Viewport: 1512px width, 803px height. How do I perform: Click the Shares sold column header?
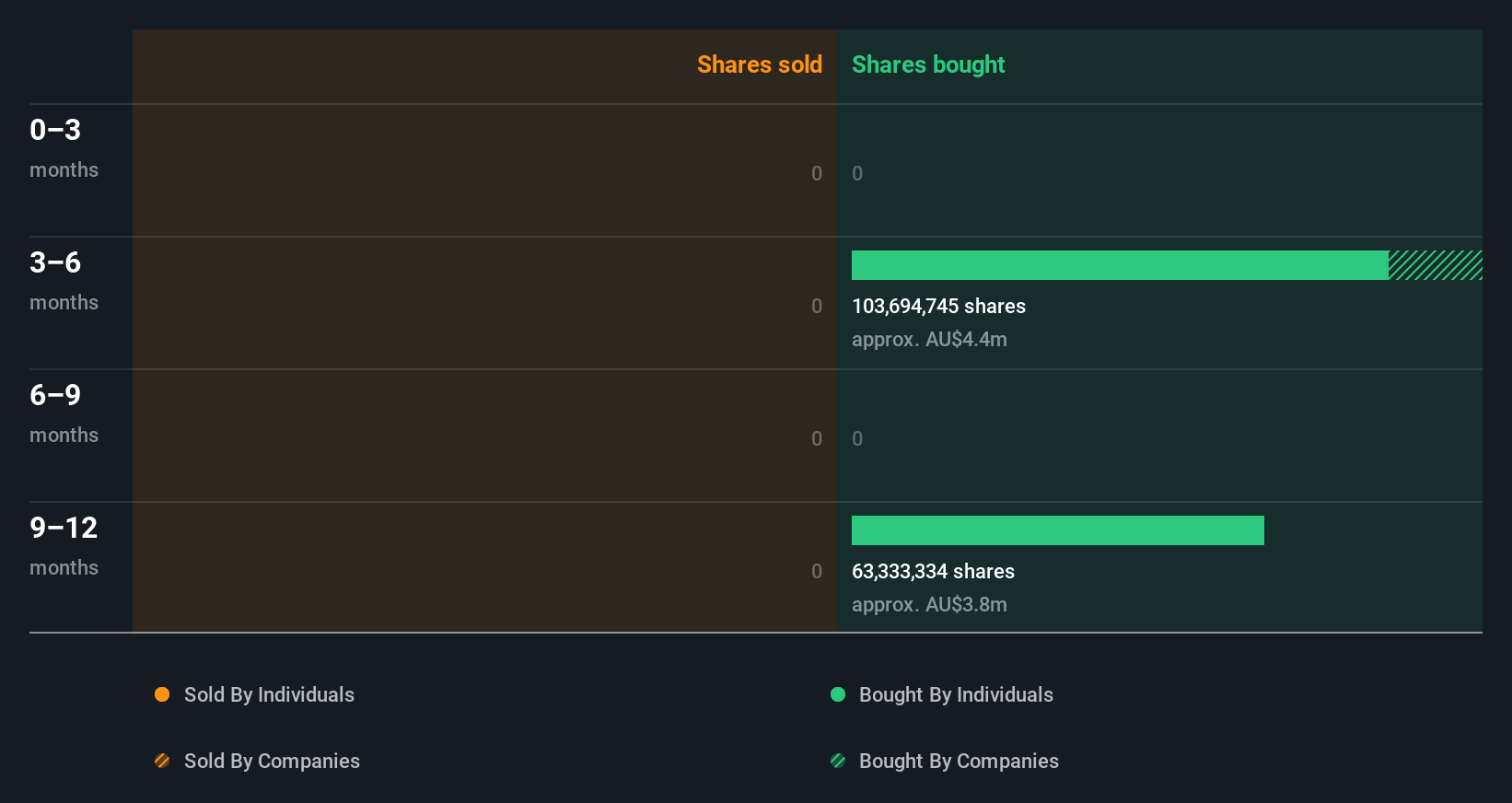coord(760,64)
